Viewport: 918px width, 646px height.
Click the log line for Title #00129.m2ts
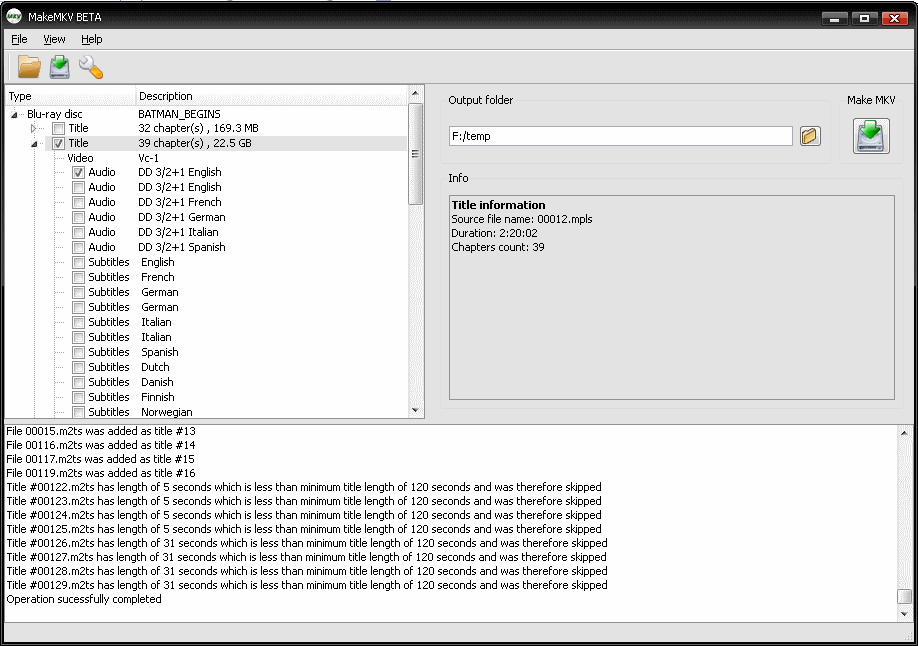(x=307, y=585)
